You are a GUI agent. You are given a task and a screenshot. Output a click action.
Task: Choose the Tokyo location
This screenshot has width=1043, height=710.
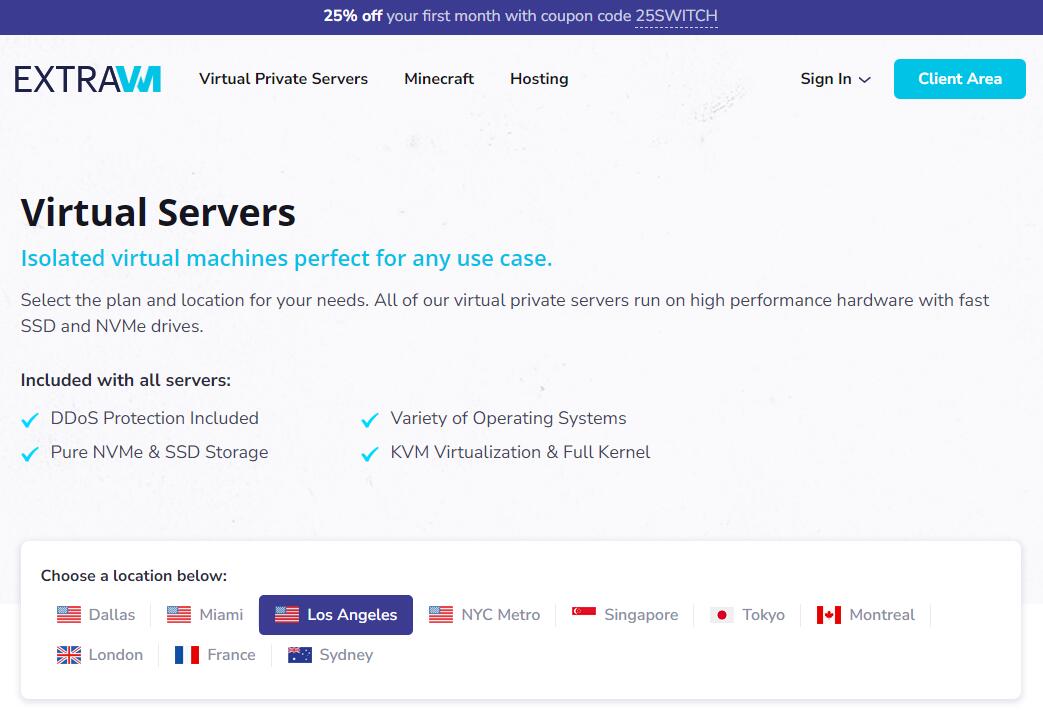(747, 615)
